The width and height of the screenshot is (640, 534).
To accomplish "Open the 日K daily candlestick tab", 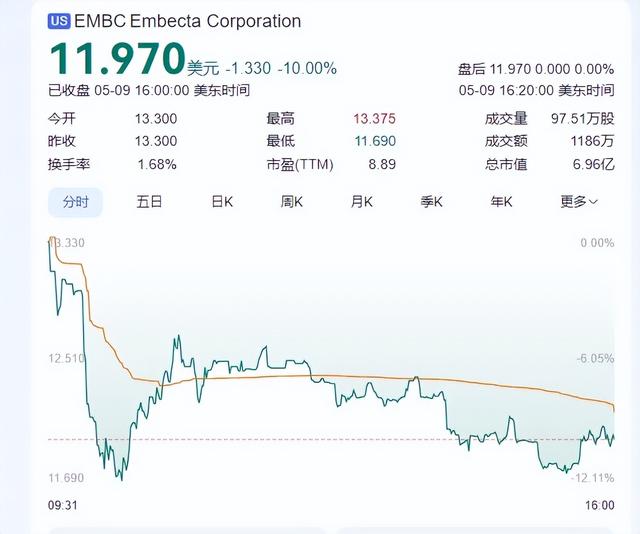I will 222,202.
